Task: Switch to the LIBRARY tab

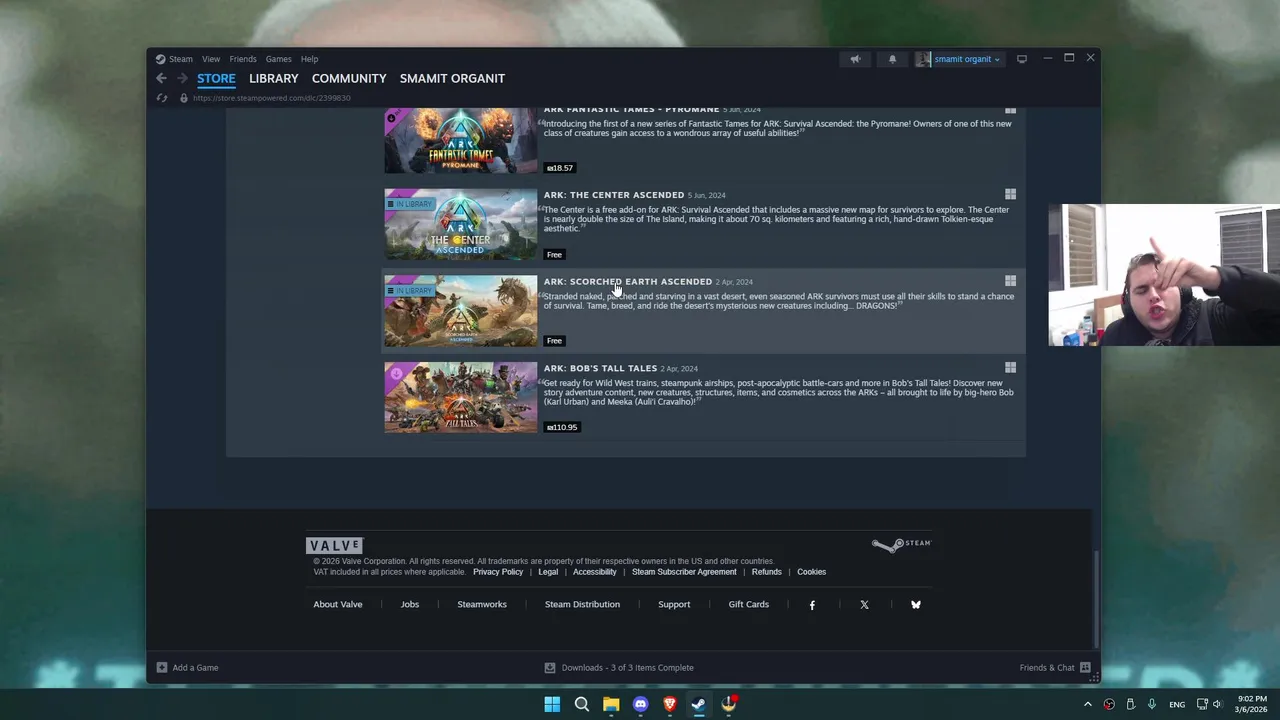Action: (274, 78)
